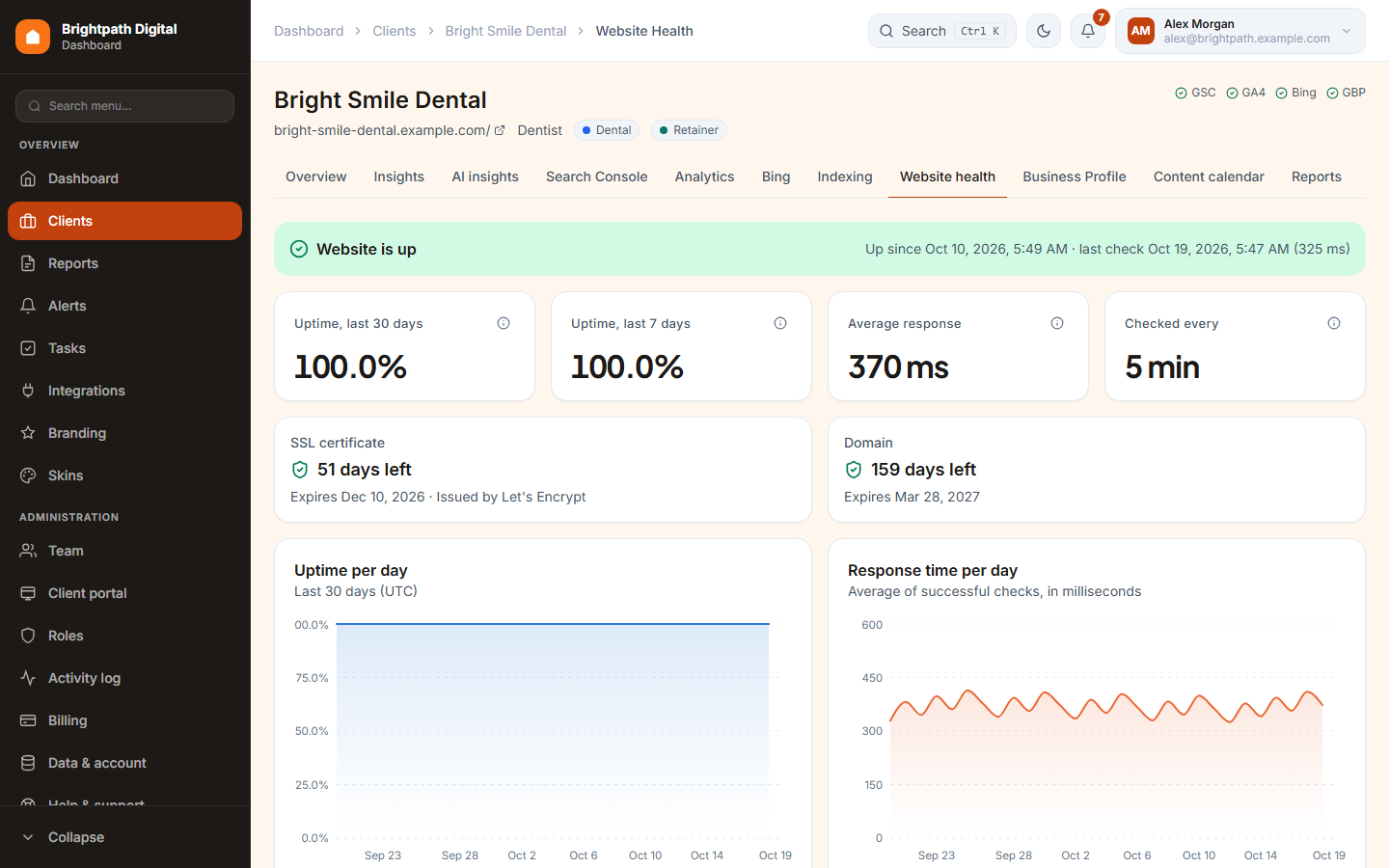Open Client portal in the sidebar
The width and height of the screenshot is (1389, 868).
coord(125,593)
